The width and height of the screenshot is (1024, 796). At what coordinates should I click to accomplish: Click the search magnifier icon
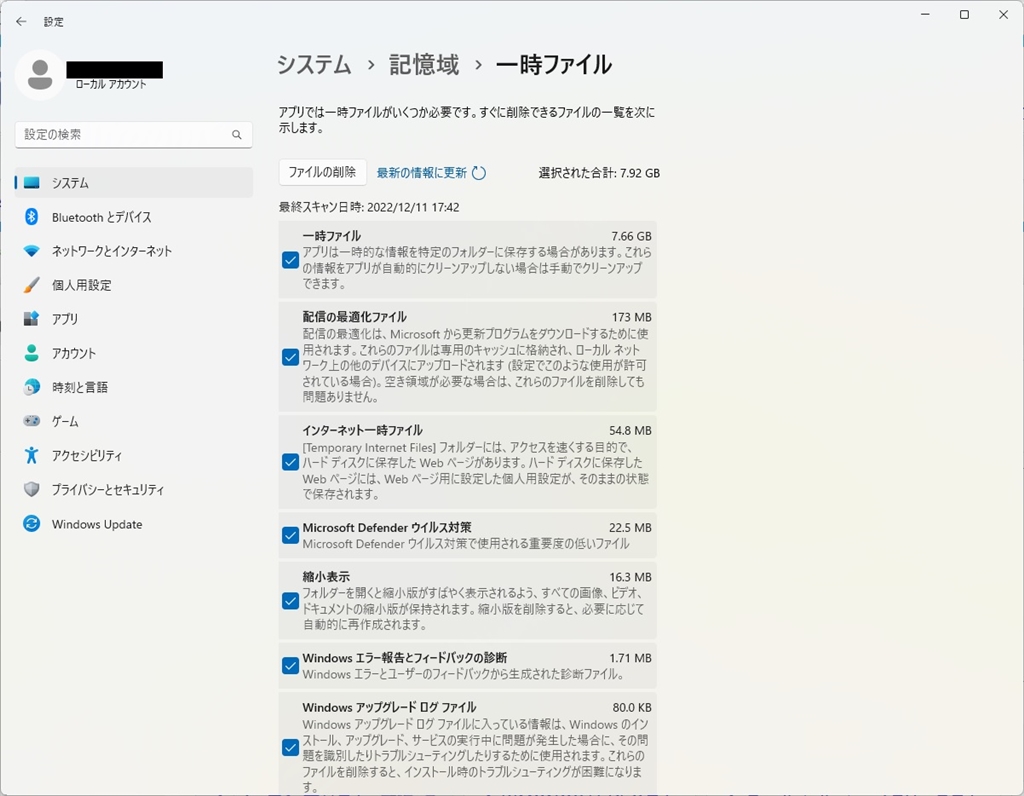(236, 135)
